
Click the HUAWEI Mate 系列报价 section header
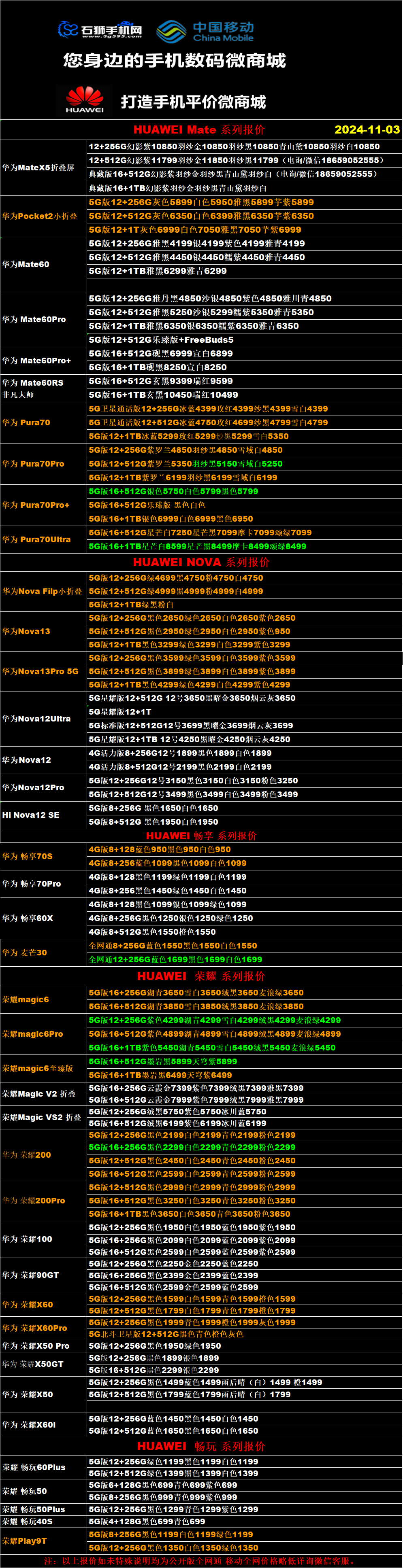[x=199, y=129]
